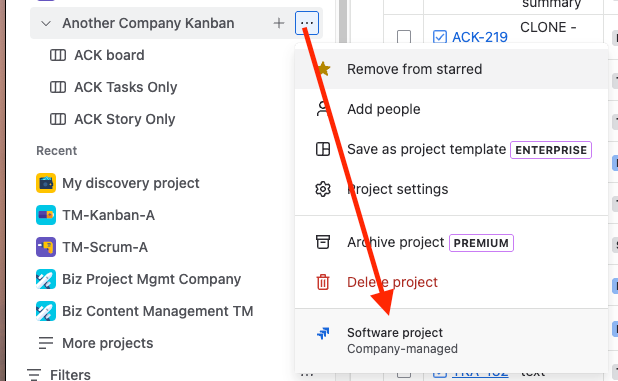Click the TM-Scrum-A project icon
The height and width of the screenshot is (381, 618).
click(46, 247)
